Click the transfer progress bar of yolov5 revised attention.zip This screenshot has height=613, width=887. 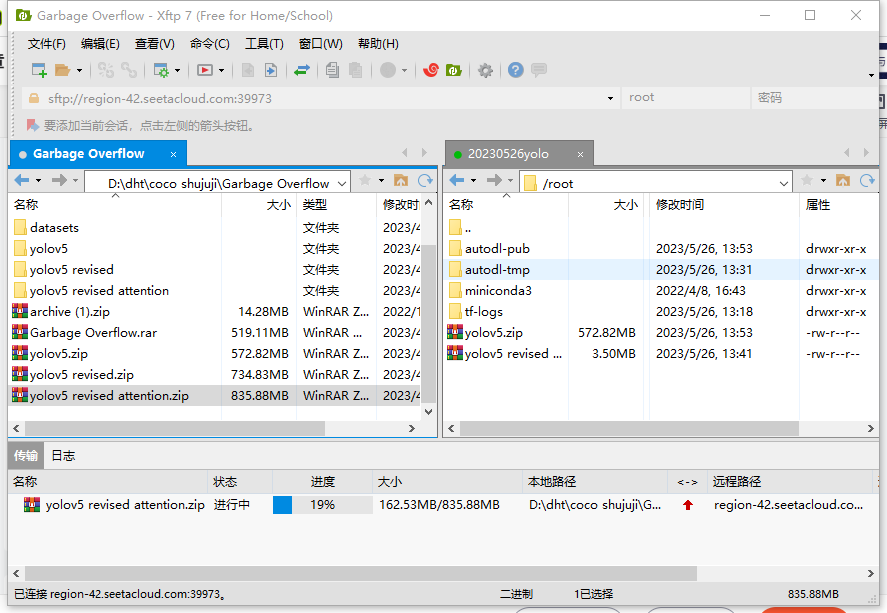point(325,505)
